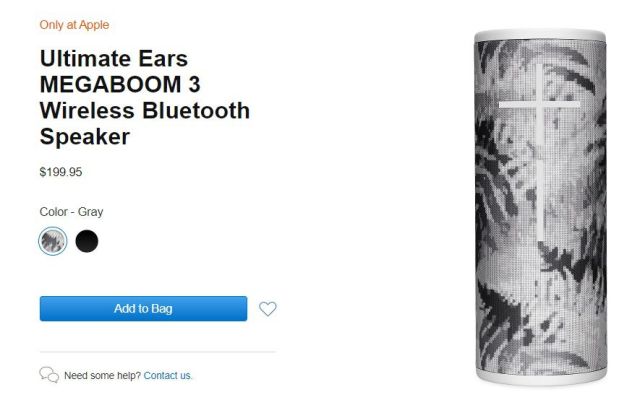Click the "Only at Apple" label
This screenshot has width=640, height=413.
point(74,25)
